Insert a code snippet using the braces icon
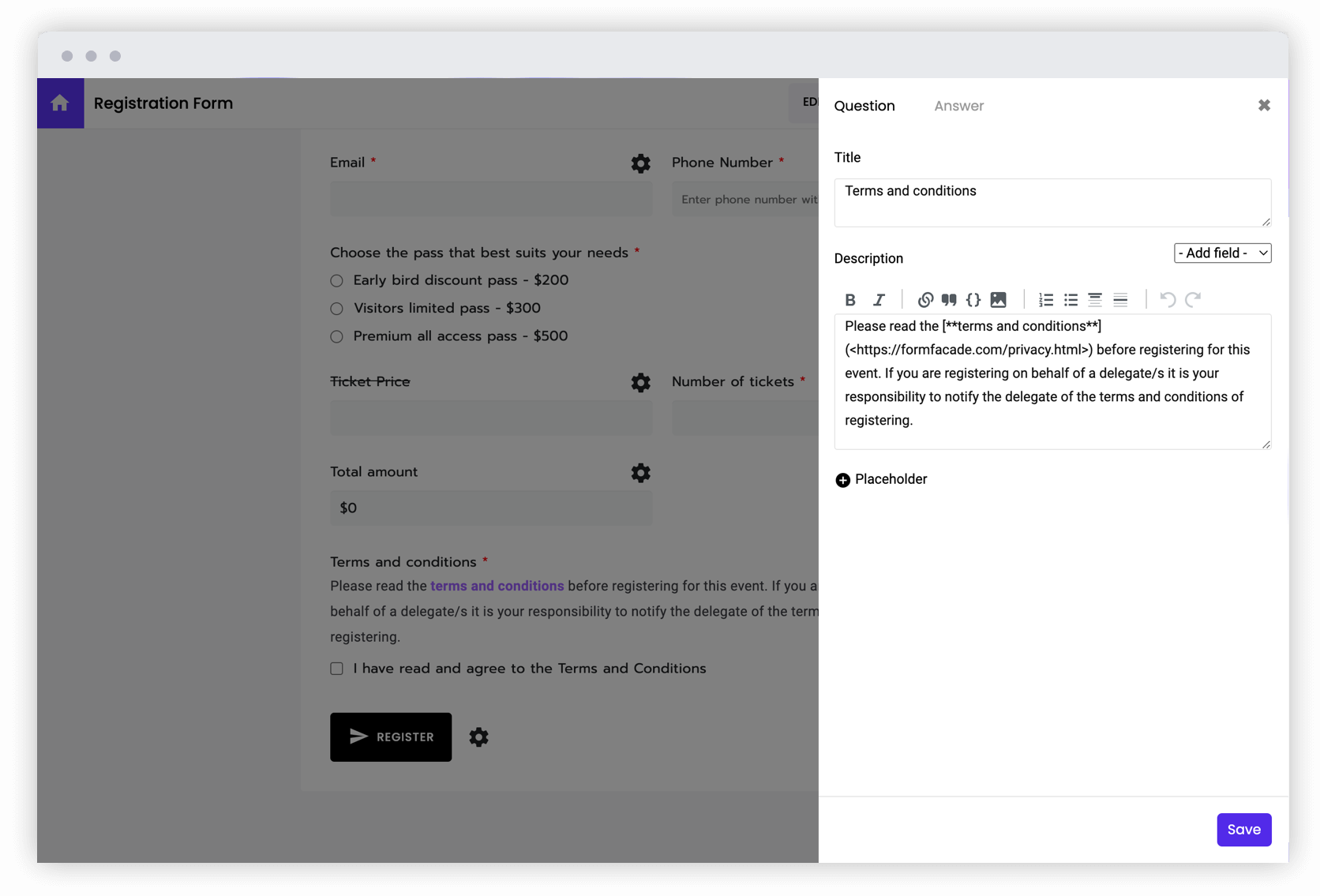This screenshot has width=1320, height=896. point(973,299)
